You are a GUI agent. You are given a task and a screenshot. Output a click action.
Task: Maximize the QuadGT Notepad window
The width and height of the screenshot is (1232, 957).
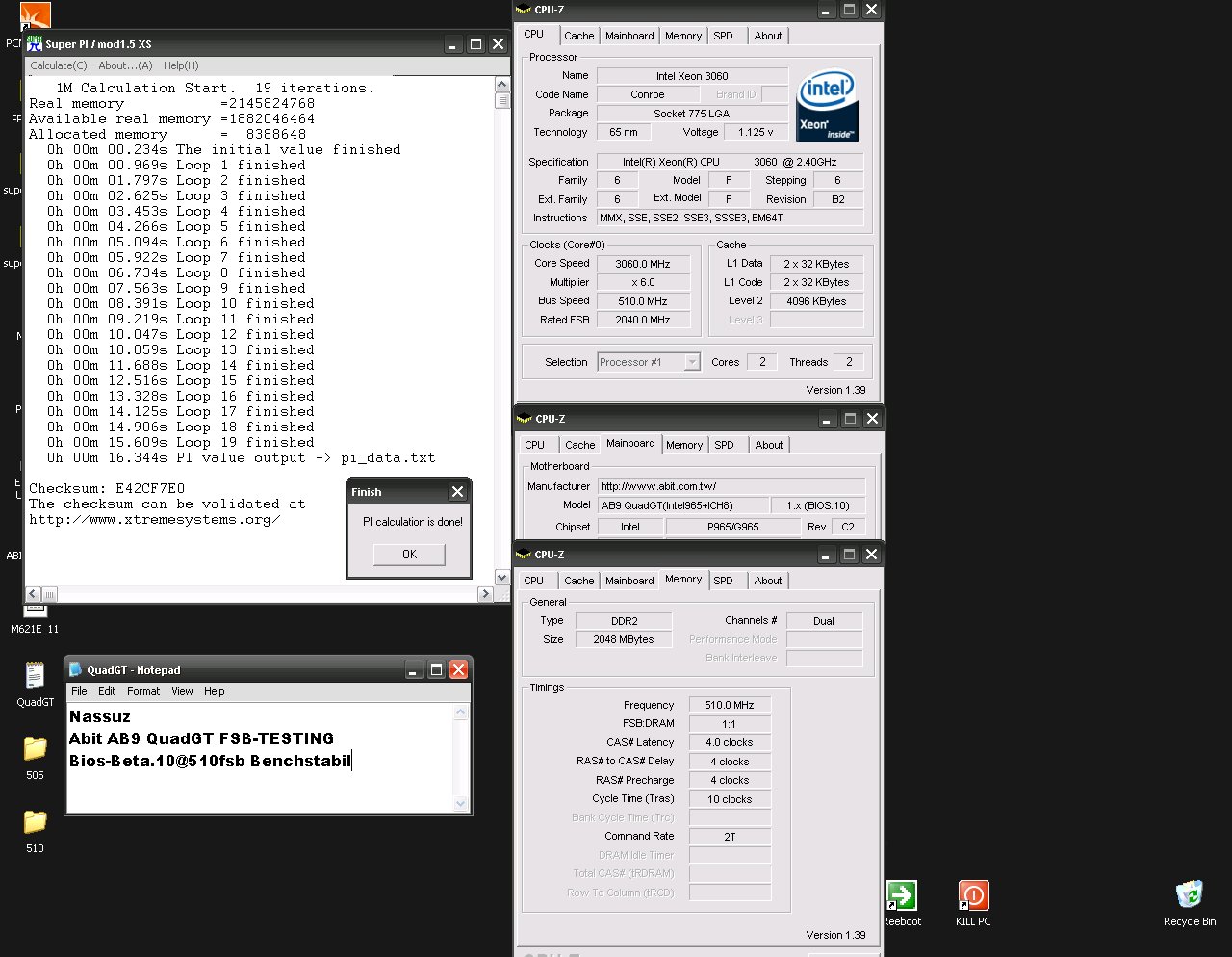[x=436, y=670]
